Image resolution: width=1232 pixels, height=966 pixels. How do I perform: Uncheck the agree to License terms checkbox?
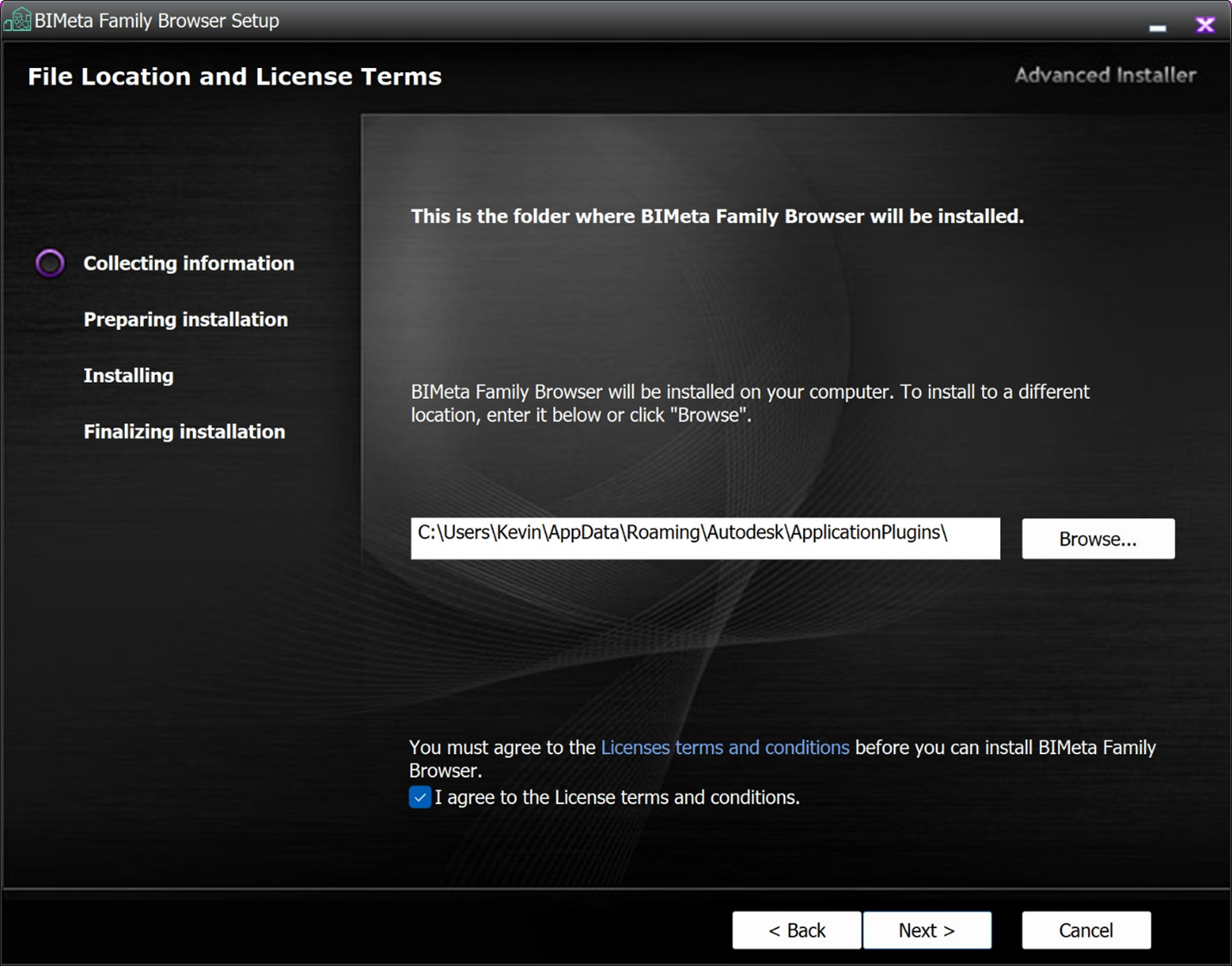click(x=420, y=797)
